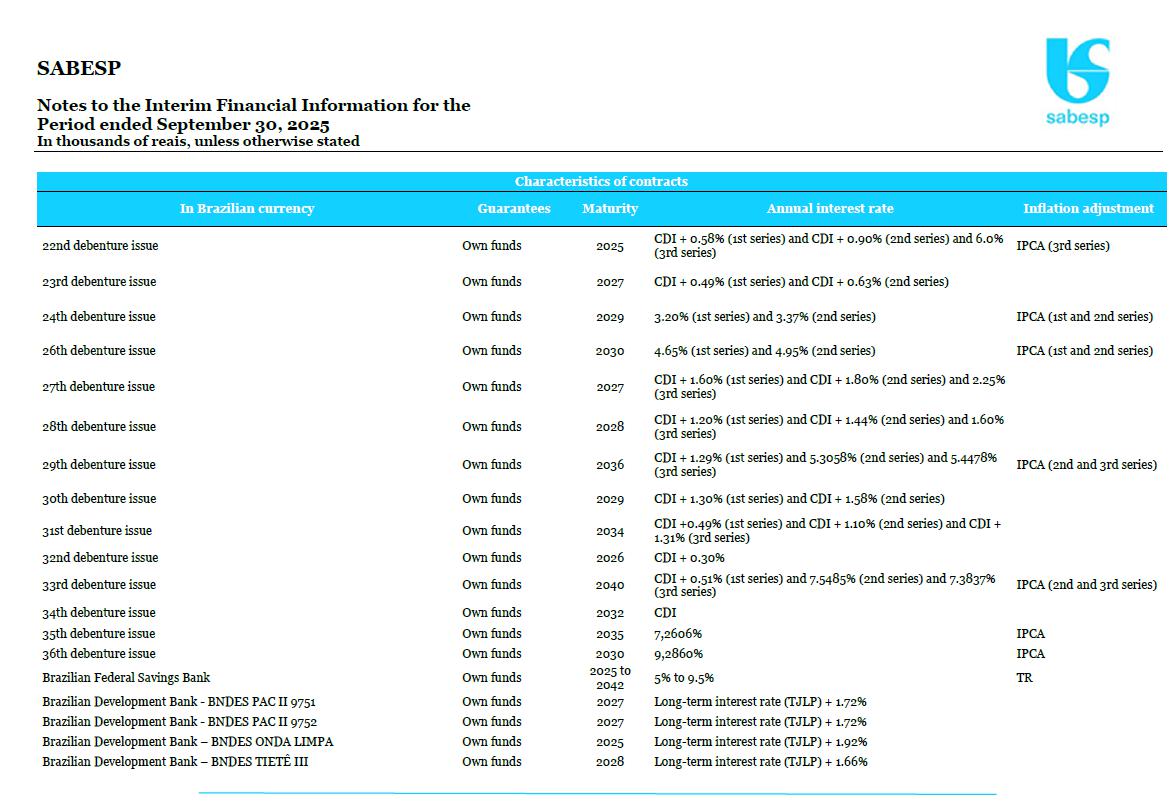Select '30th debenture issue' row label

click(99, 498)
